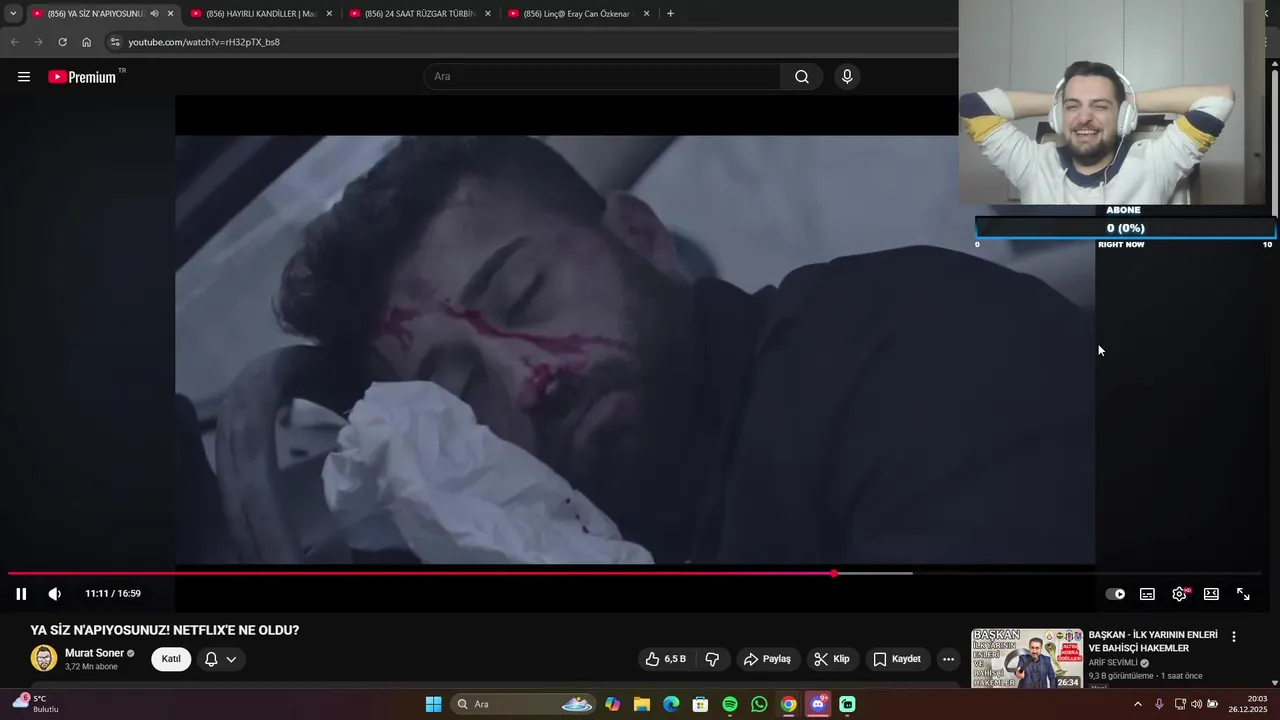Dislike the video
Viewport: 1280px width, 720px height.
pos(712,659)
